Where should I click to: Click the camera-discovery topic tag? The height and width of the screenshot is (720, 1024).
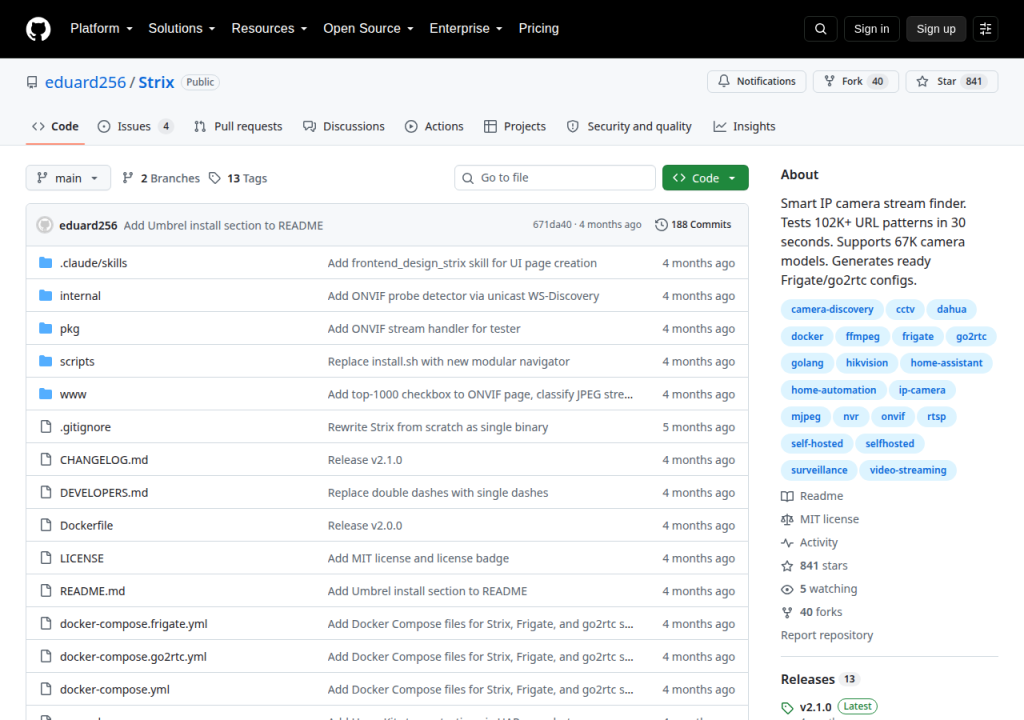pos(832,309)
